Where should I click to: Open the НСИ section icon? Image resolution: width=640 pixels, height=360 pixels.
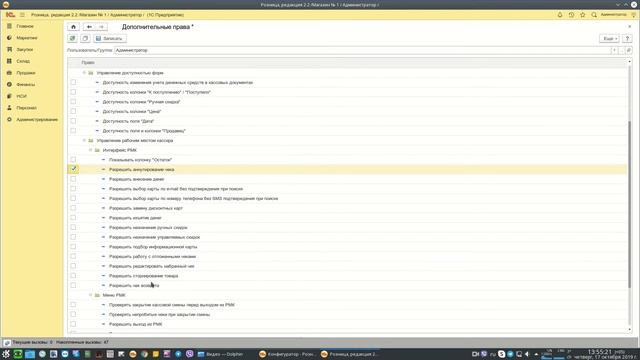(x=9, y=96)
